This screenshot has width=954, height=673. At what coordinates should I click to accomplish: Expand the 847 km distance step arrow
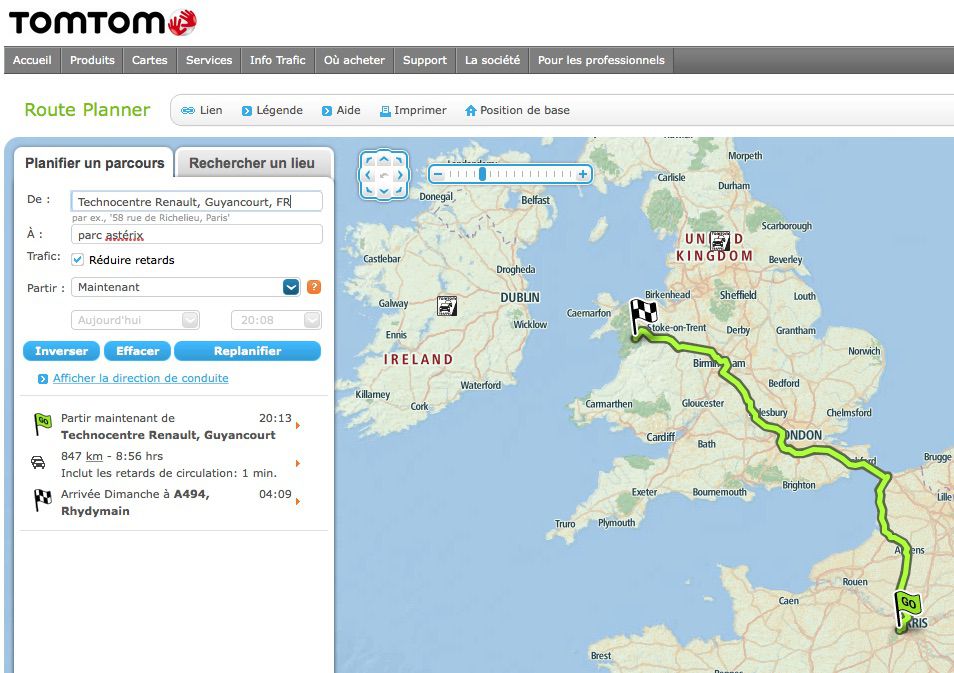[298, 464]
